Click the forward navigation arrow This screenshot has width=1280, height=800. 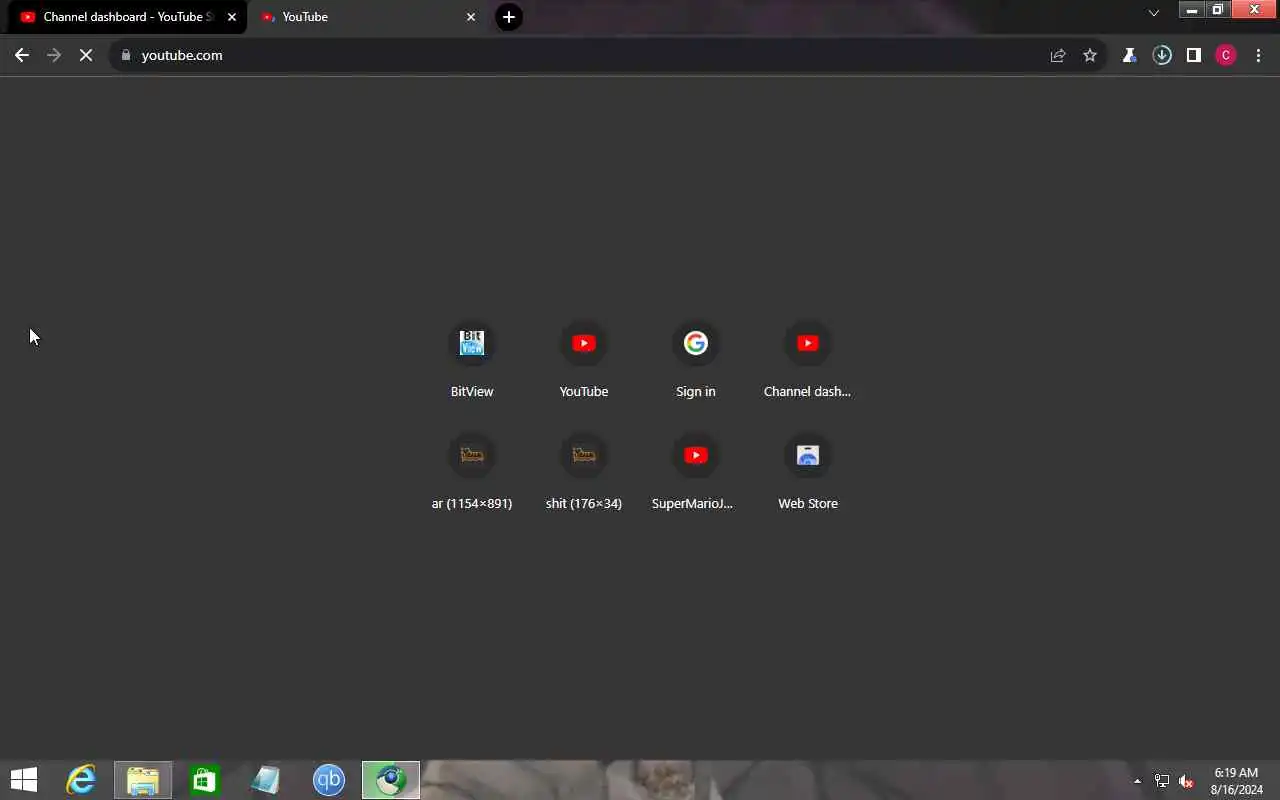click(54, 55)
